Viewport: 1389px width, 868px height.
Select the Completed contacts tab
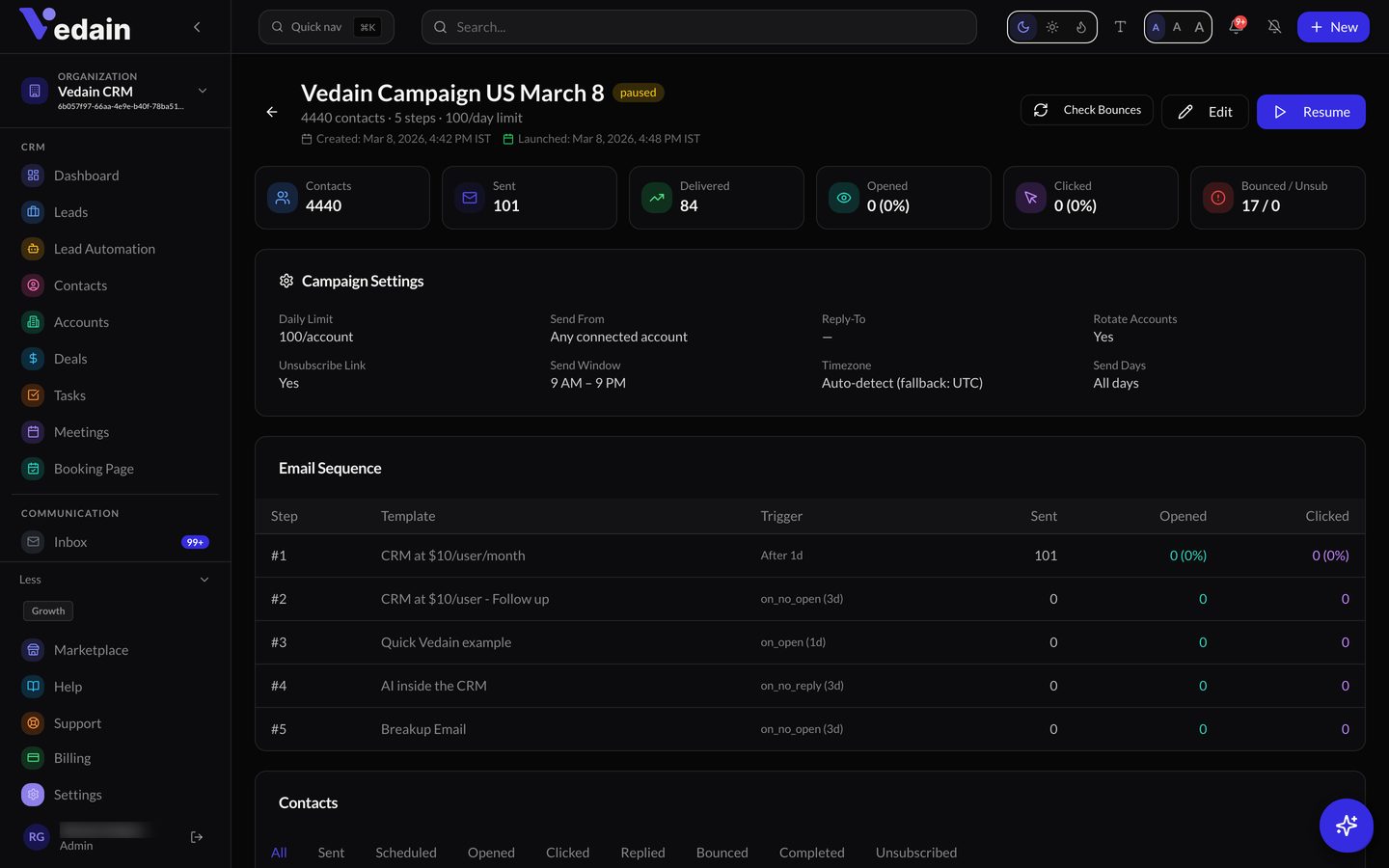[x=811, y=853]
